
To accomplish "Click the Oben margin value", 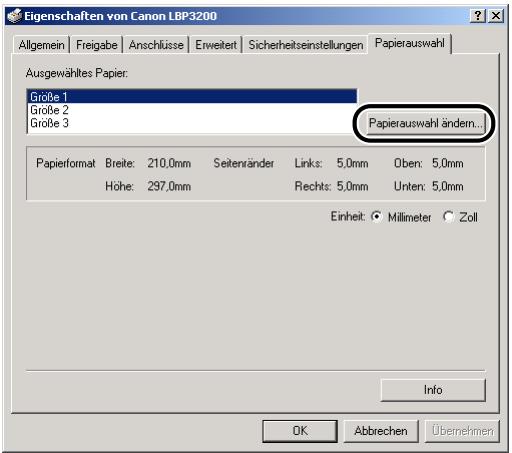I will [448, 163].
